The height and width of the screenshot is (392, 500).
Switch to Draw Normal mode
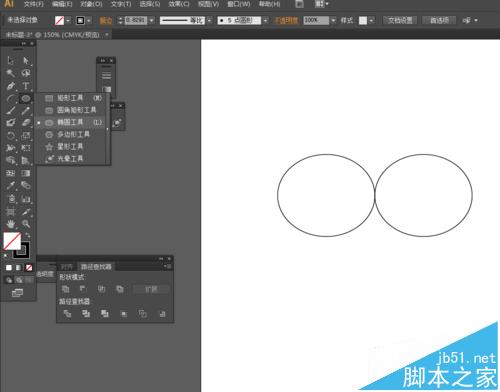click(x=9, y=280)
